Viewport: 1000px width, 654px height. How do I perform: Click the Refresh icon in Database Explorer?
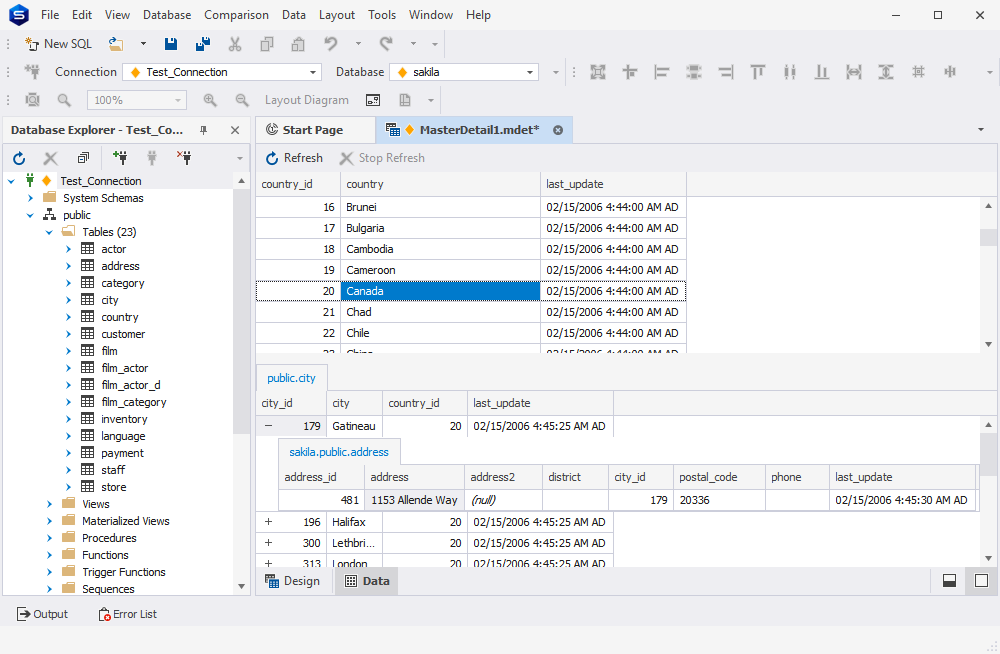pos(19,158)
